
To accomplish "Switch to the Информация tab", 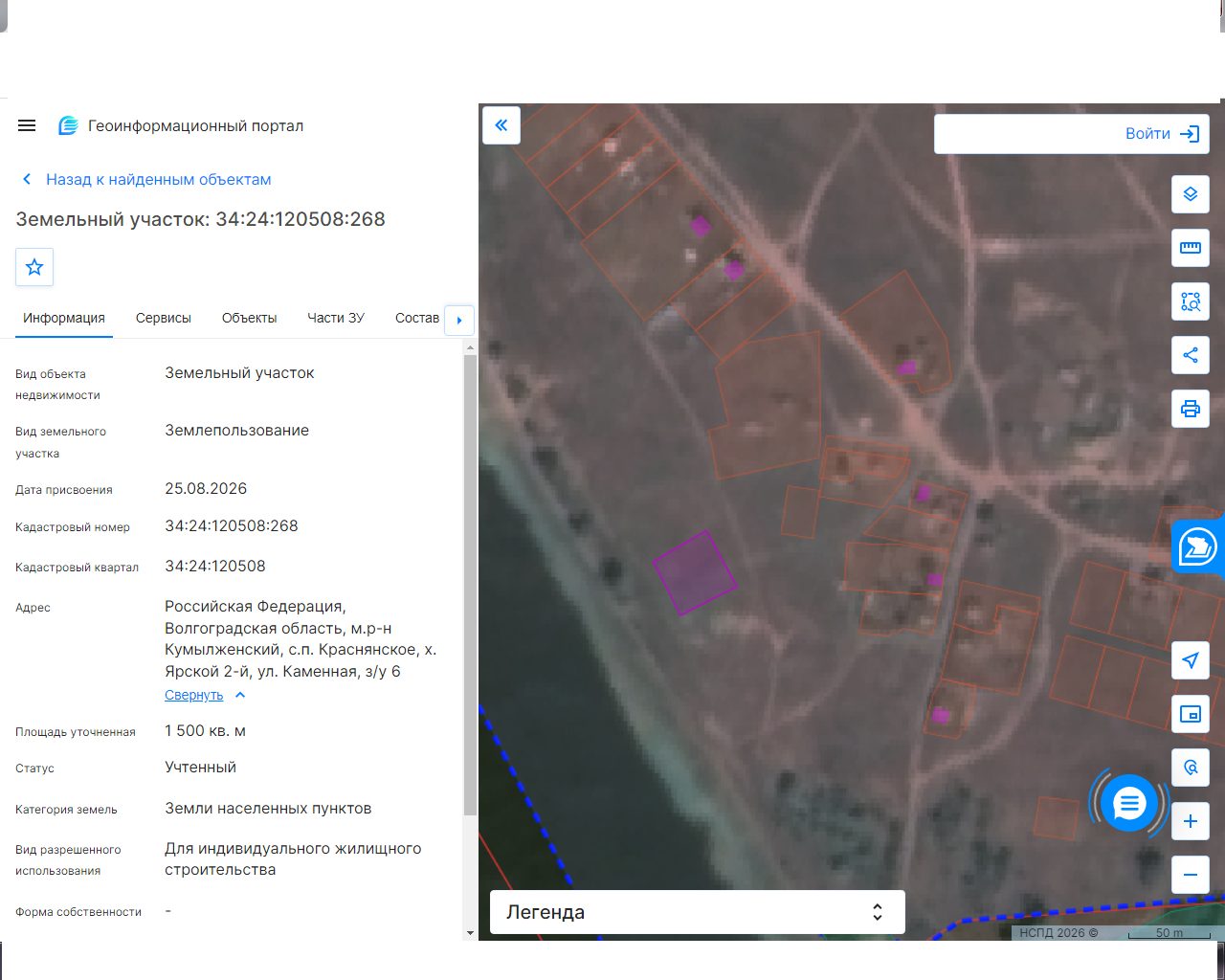I will click(64, 318).
